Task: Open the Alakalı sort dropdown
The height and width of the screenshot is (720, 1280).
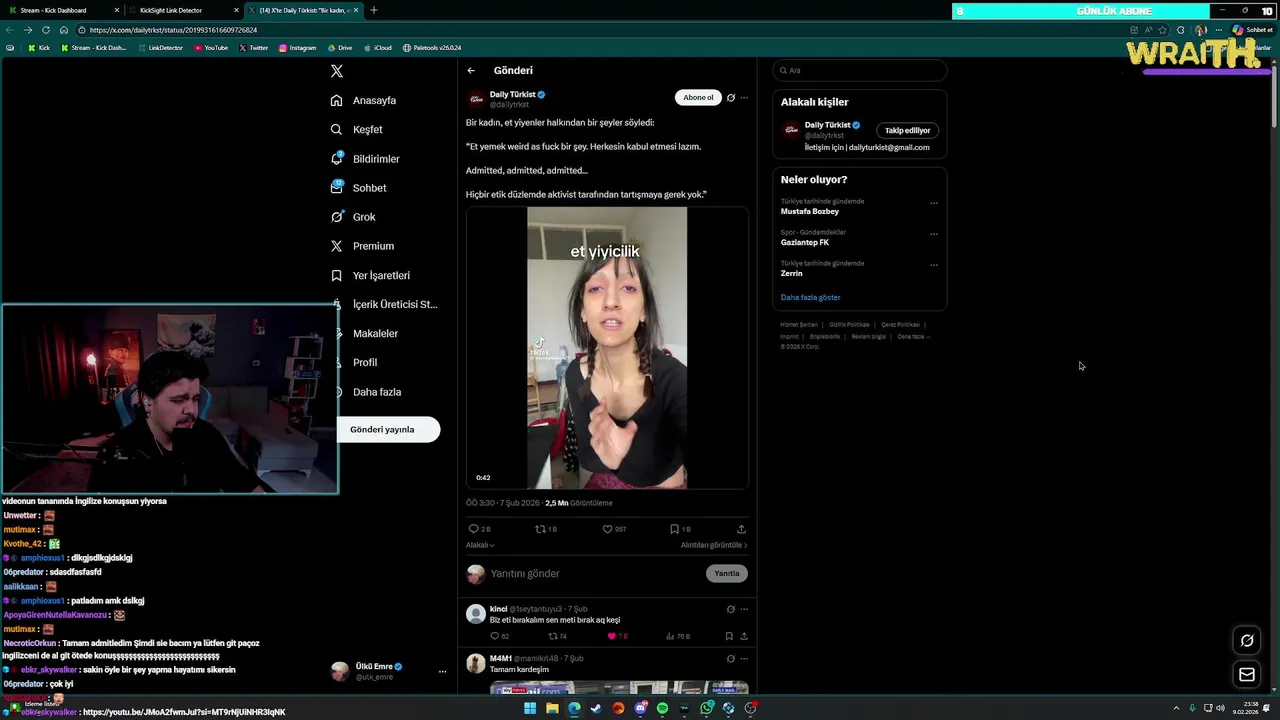Action: (480, 545)
